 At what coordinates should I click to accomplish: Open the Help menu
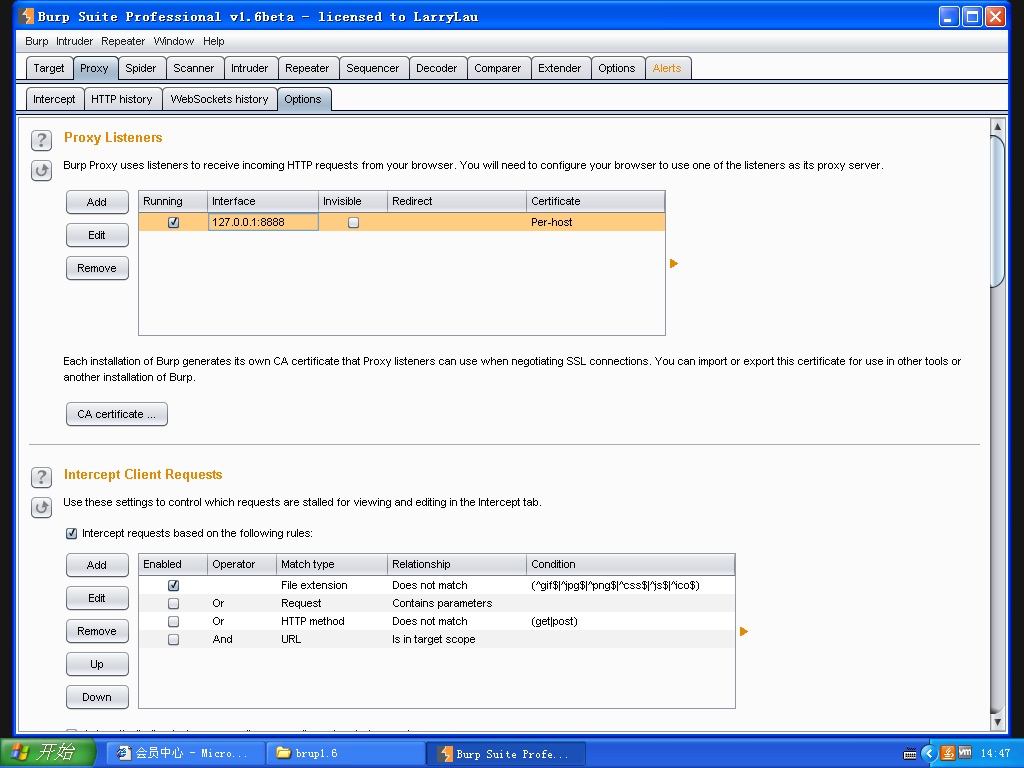coord(214,41)
